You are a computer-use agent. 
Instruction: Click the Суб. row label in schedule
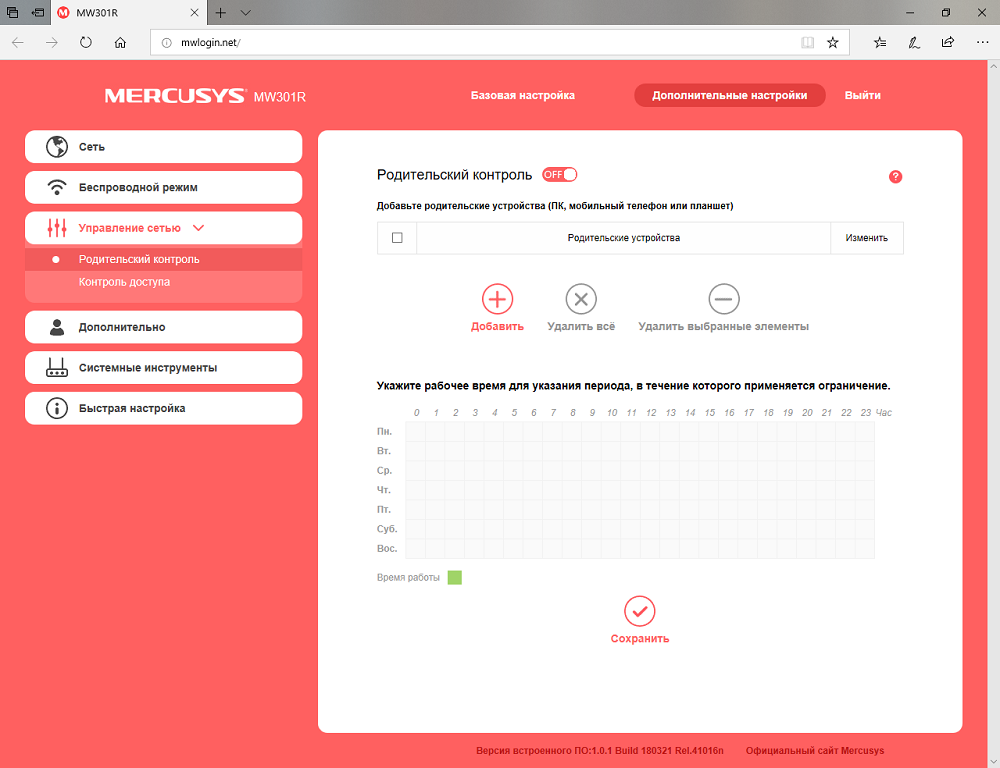[387, 529]
